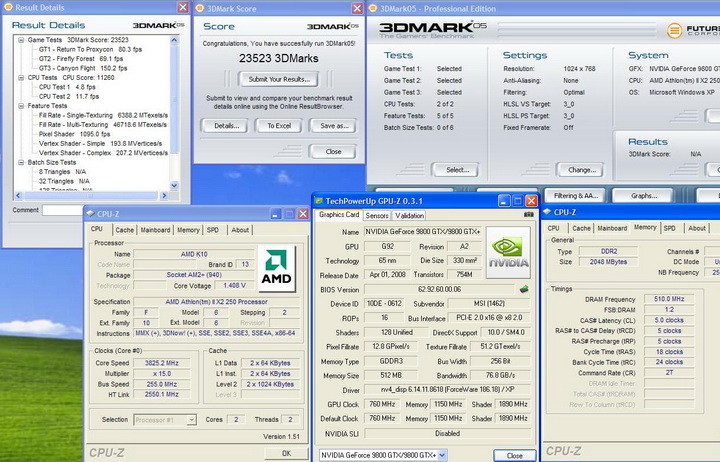Click Select... button under Tests

(x=457, y=170)
